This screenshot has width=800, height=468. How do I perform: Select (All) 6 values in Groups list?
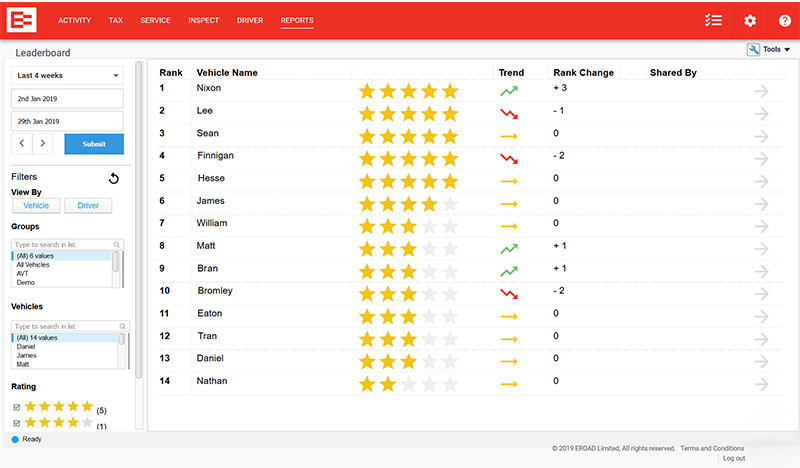(x=61, y=256)
